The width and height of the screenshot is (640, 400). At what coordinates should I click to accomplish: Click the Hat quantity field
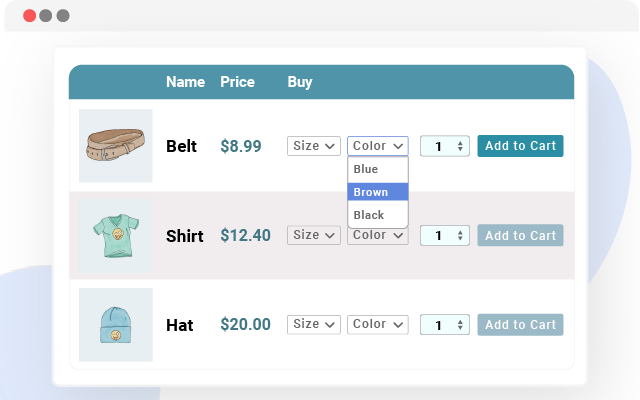[439, 324]
